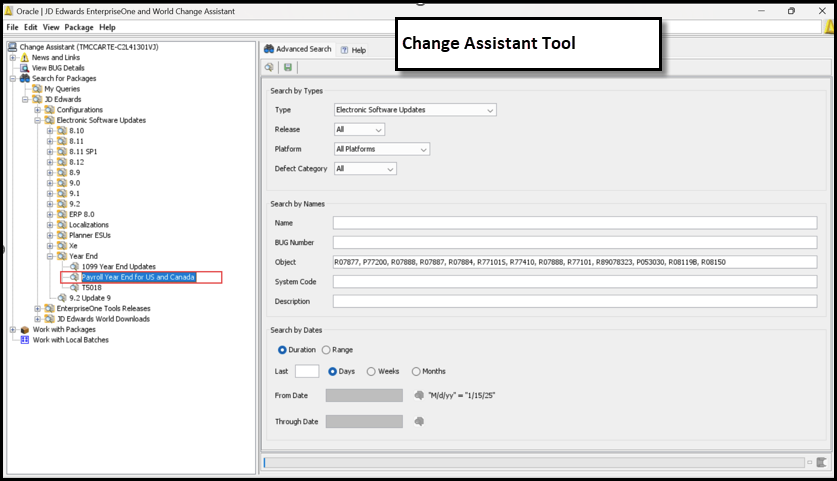Click in the Last duration number field
Screen dimensions: 837x481
point(307,372)
